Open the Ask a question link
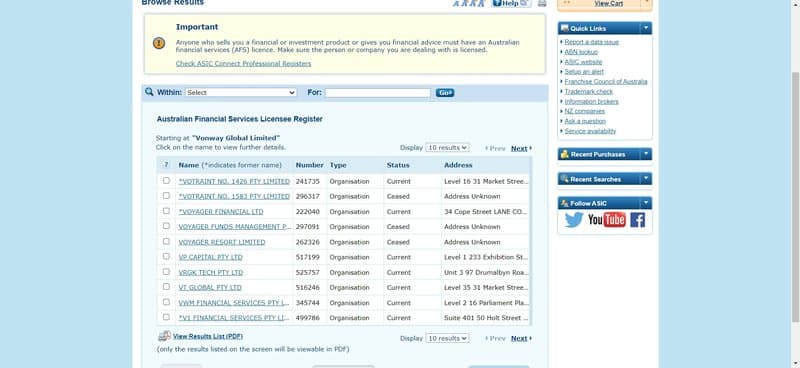The image size is (800, 368). [585, 121]
